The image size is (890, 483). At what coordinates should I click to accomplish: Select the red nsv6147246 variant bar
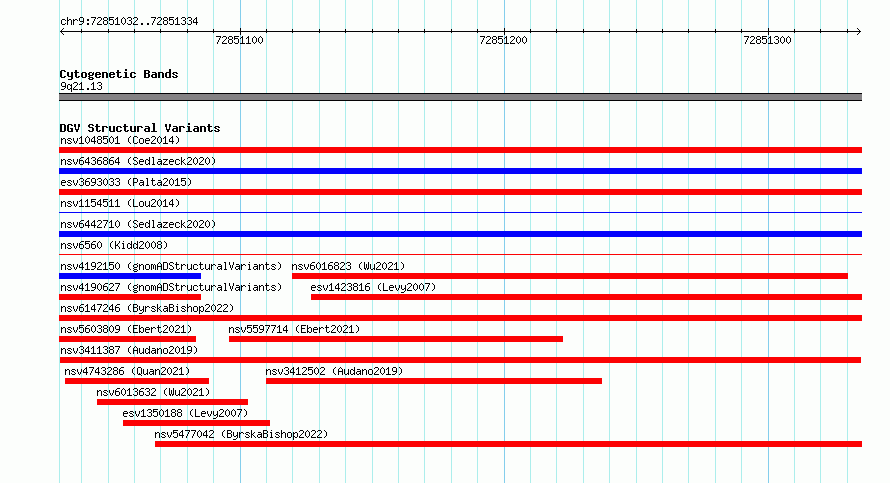460,318
